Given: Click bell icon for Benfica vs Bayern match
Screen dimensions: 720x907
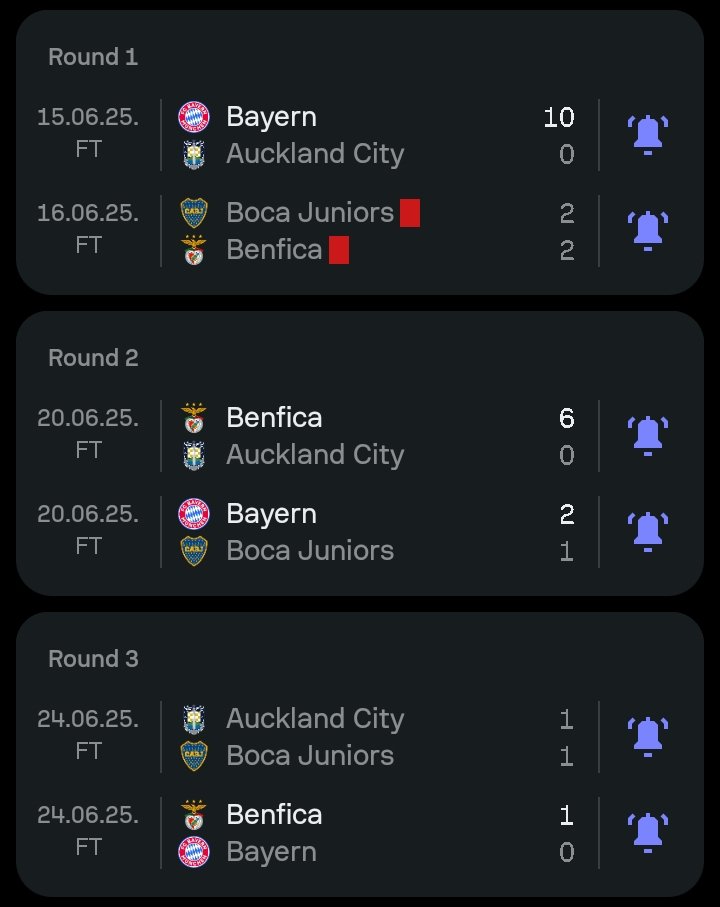Looking at the screenshot, I should (x=648, y=832).
